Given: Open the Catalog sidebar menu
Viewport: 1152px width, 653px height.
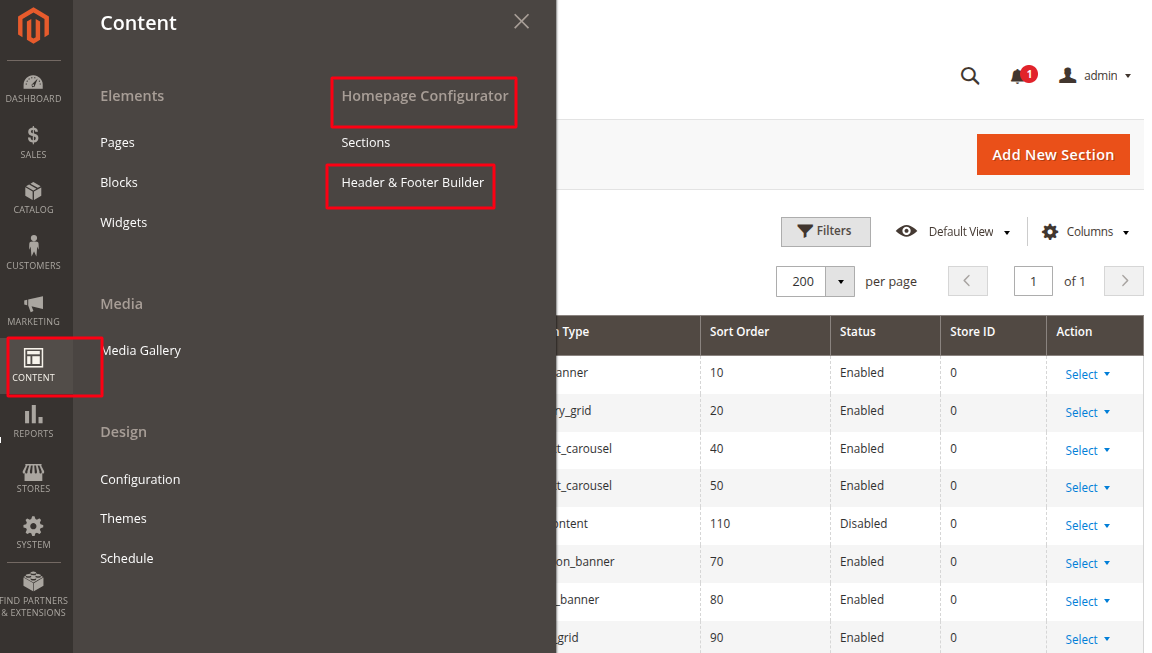Looking at the screenshot, I should 33,198.
